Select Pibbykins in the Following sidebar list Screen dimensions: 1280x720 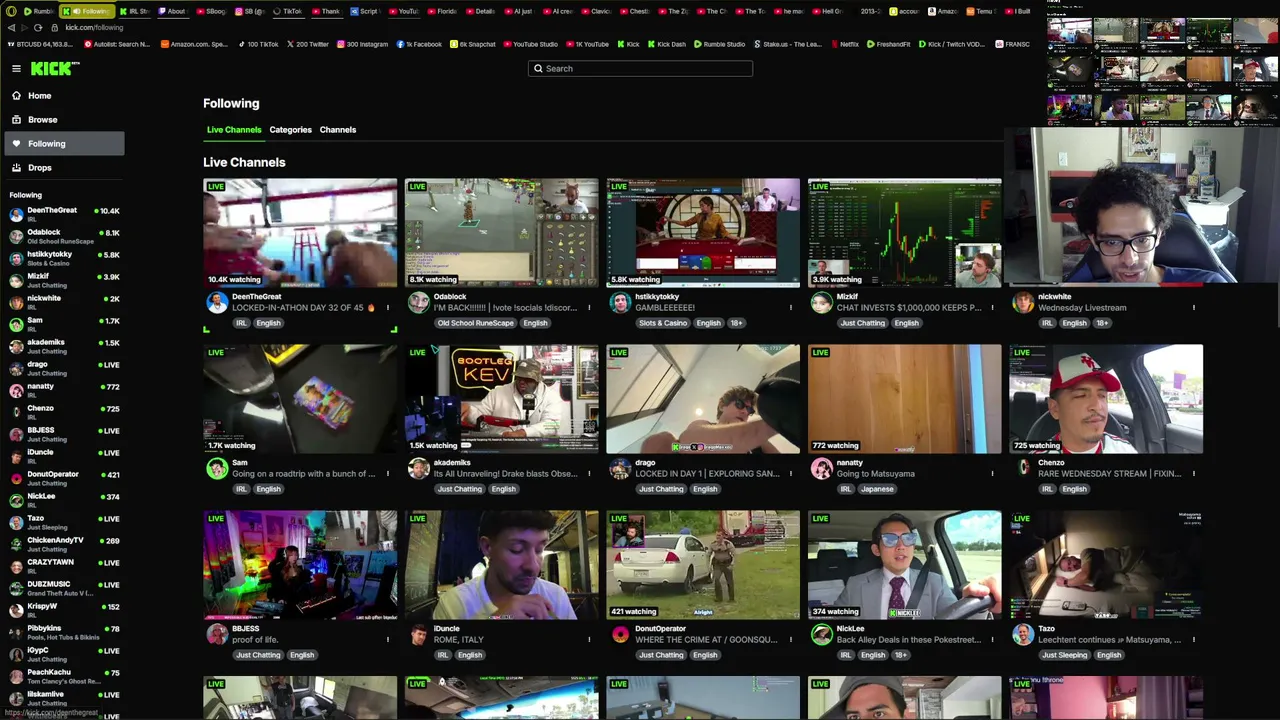pos(64,633)
